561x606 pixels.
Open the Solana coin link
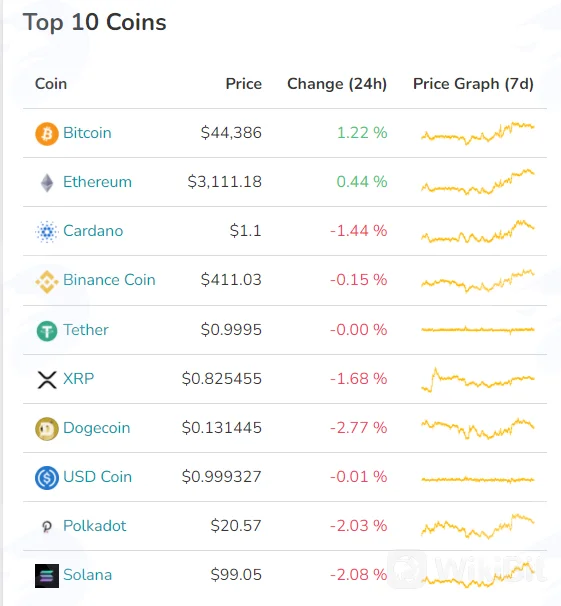(x=88, y=575)
